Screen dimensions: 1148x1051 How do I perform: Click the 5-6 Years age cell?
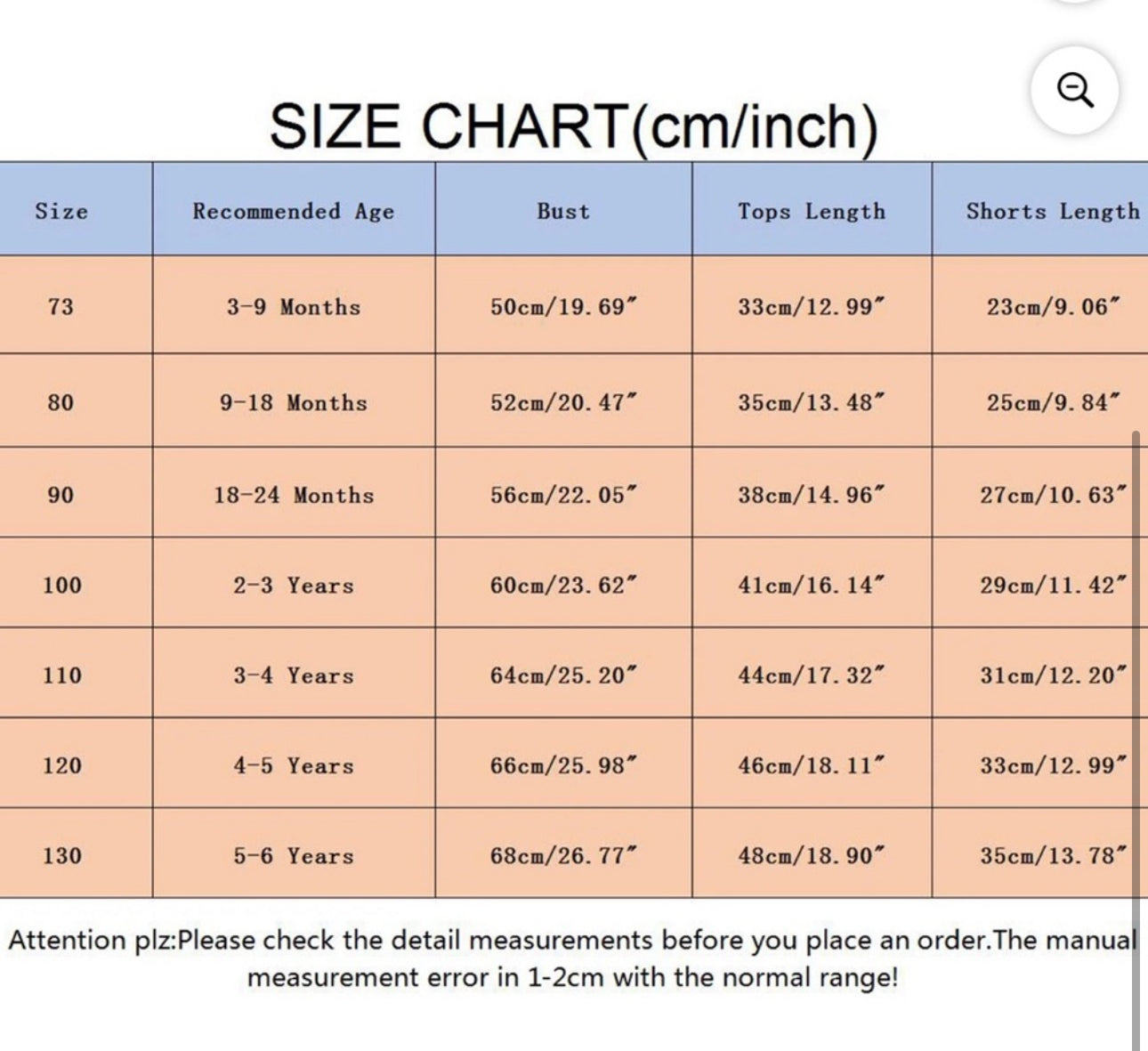coord(294,855)
